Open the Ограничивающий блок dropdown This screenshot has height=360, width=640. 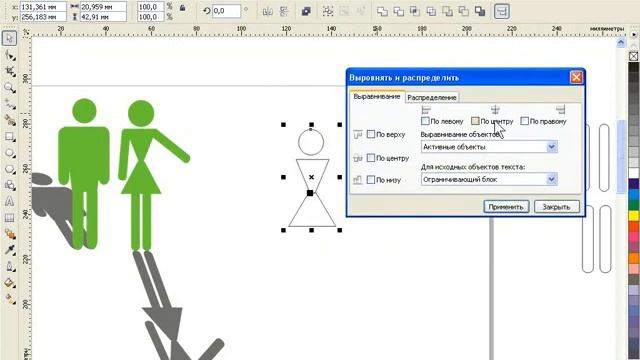pos(489,179)
